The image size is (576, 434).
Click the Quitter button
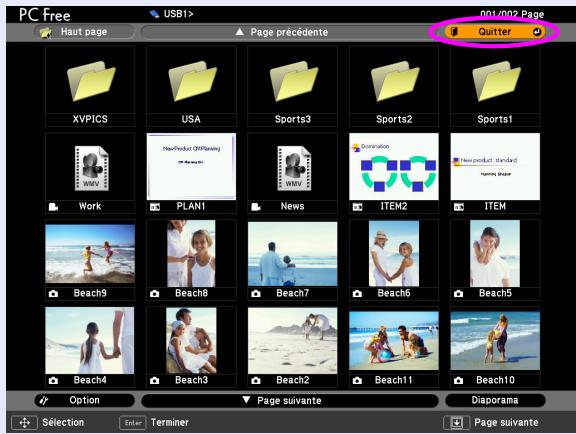[495, 32]
